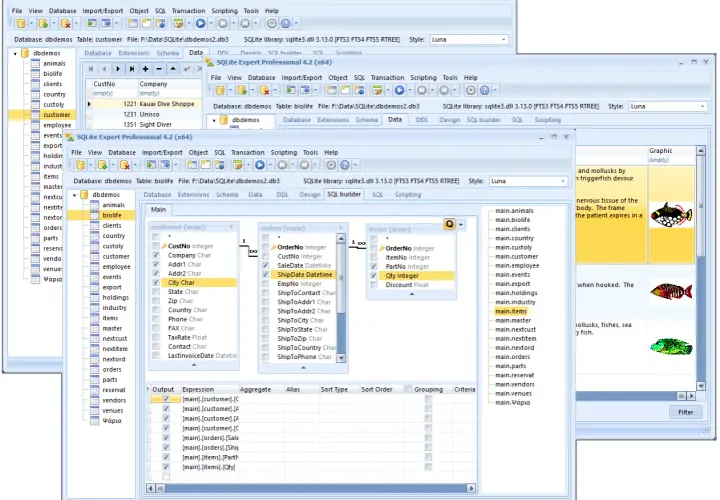Select main.items in the SQL builder table list
Screen dimensions: 720x500
[x=511, y=311]
